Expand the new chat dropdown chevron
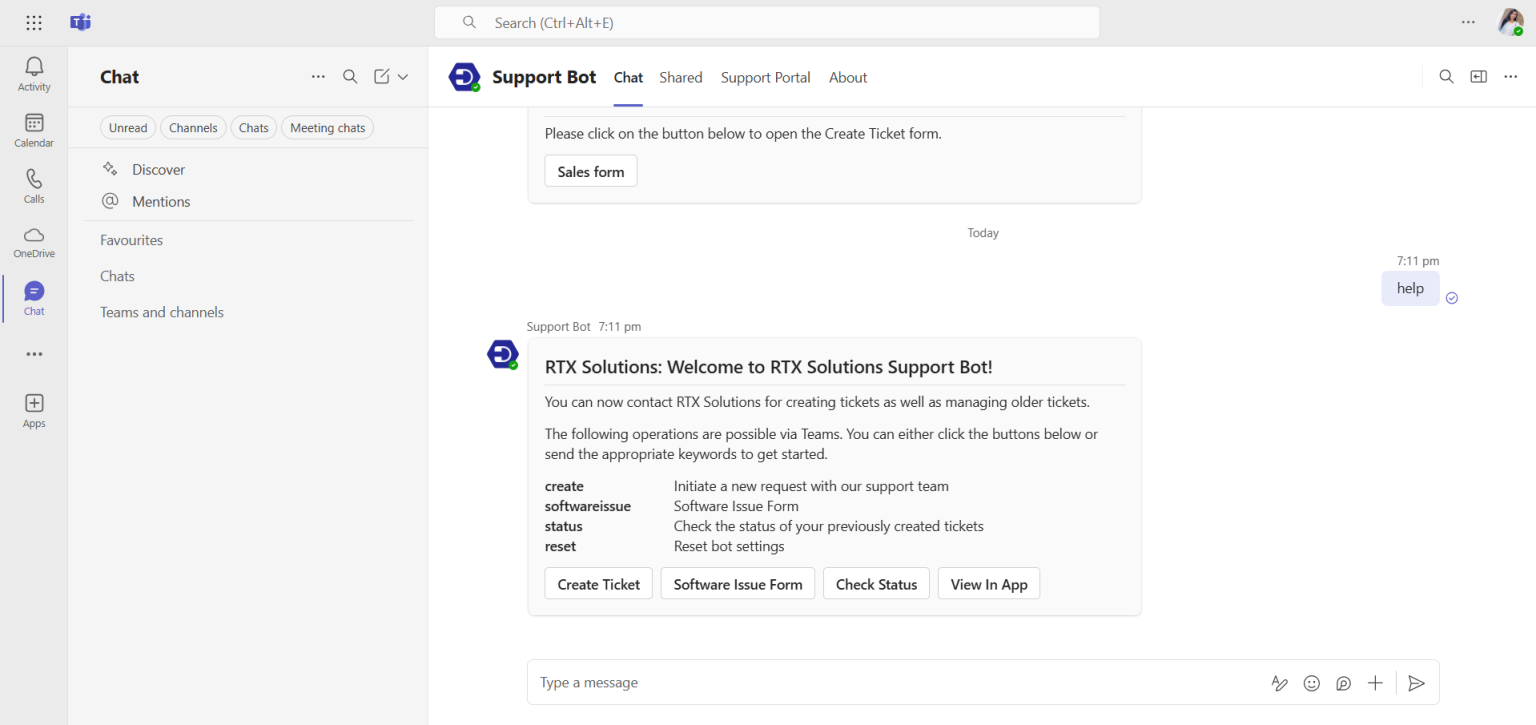The image size is (1536, 725). (403, 77)
